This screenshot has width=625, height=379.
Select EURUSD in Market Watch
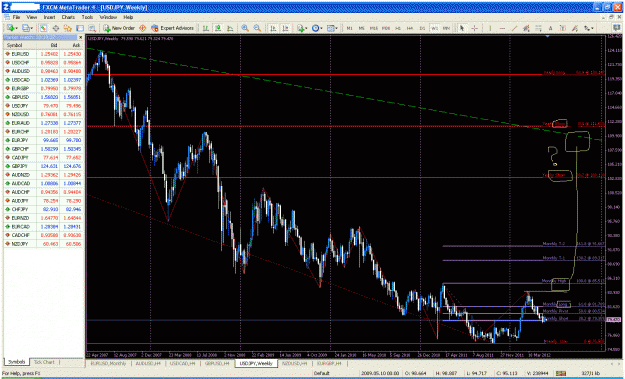(x=43, y=54)
